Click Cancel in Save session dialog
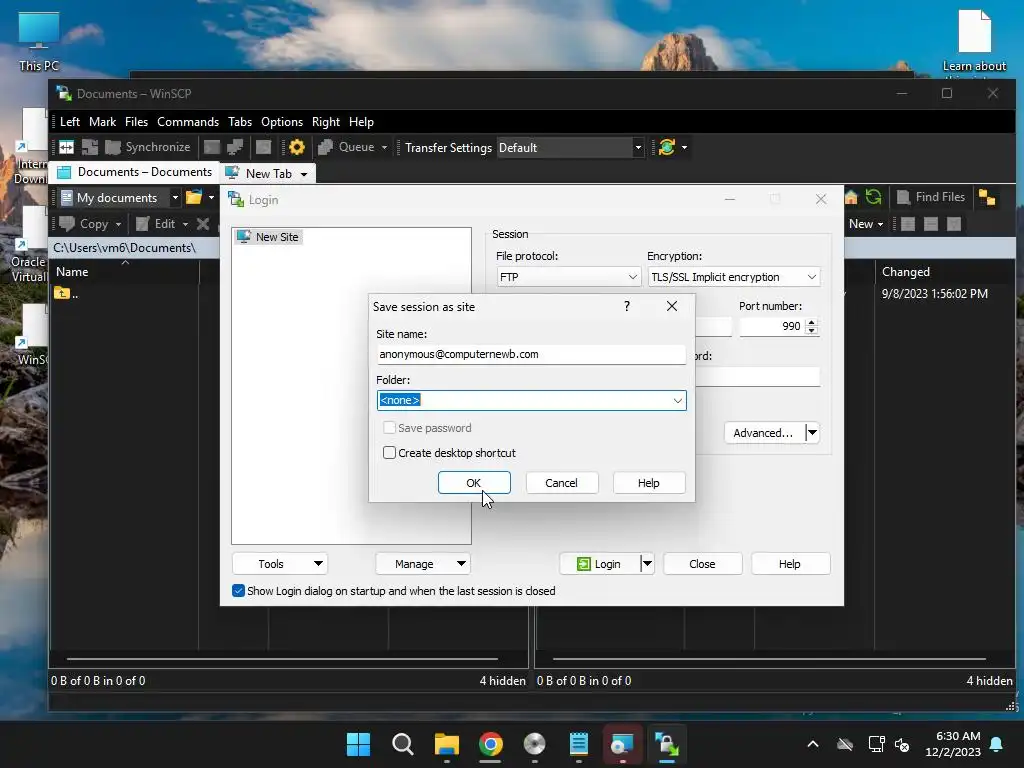The height and width of the screenshot is (768, 1024). pos(562,483)
